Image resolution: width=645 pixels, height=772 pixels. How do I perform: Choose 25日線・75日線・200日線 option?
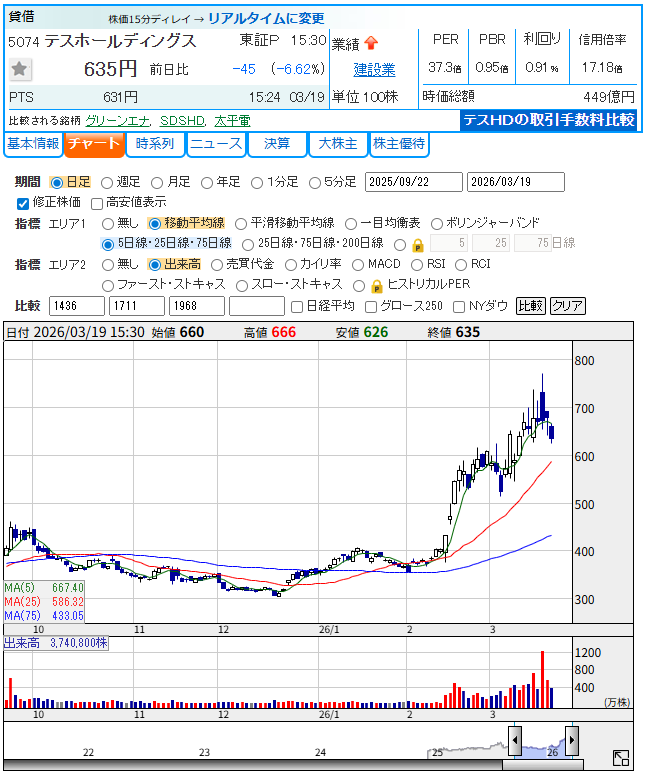click(248, 244)
